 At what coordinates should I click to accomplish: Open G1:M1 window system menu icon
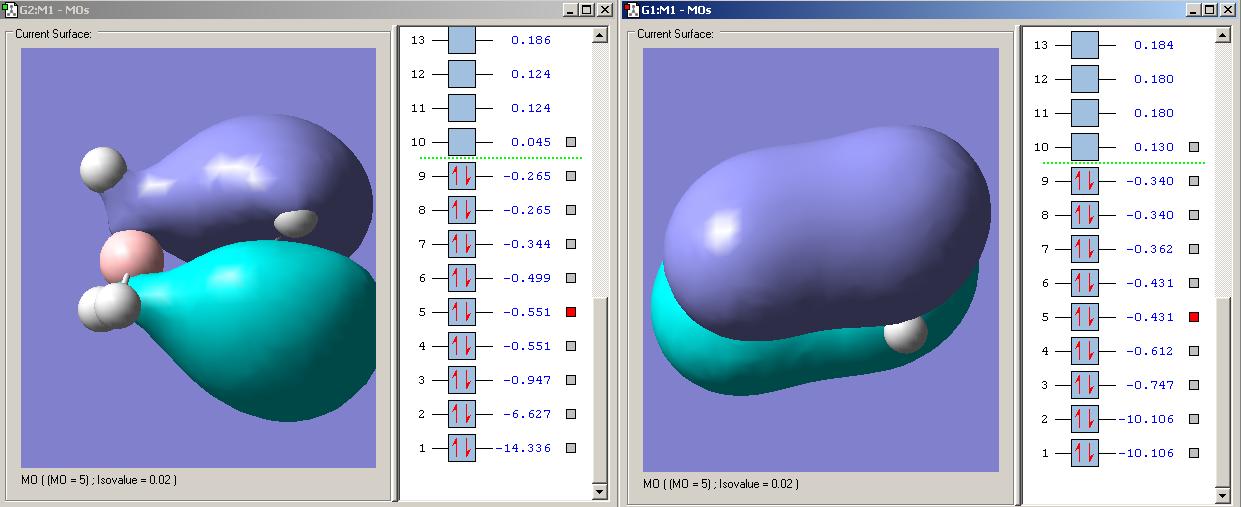pyautogui.click(x=632, y=10)
